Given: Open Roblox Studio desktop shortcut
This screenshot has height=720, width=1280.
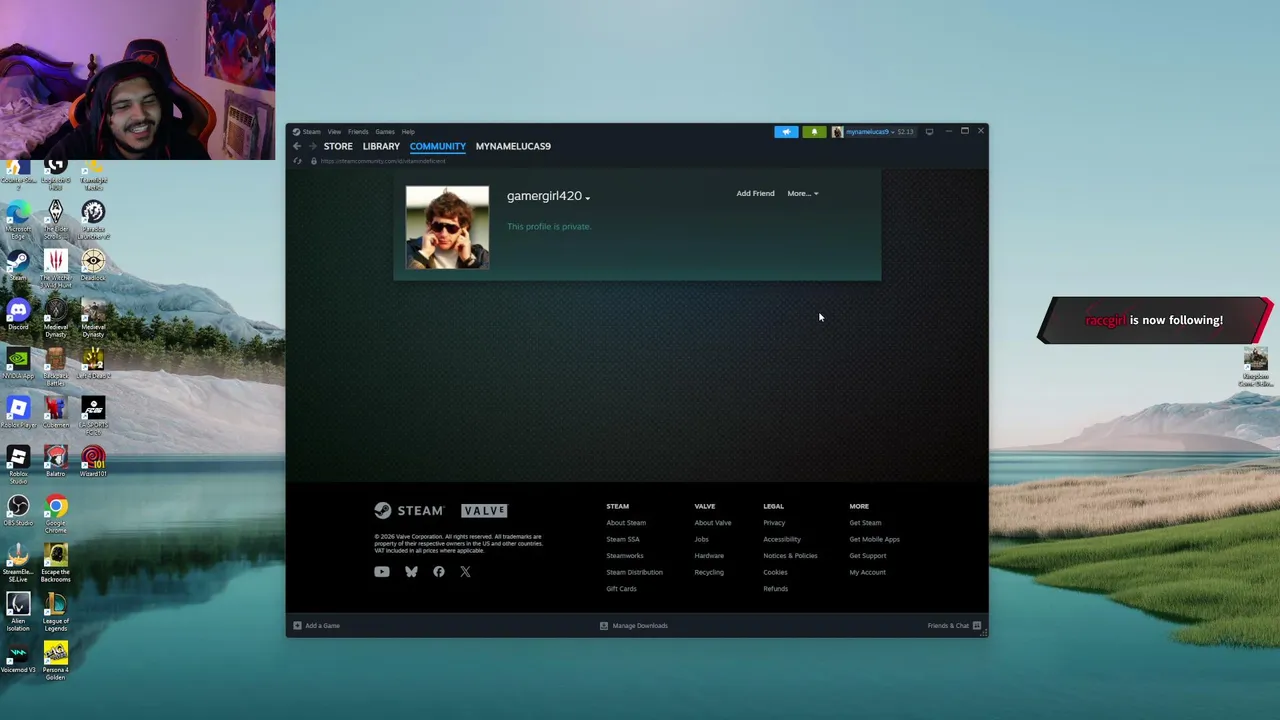Looking at the screenshot, I should point(18,465).
